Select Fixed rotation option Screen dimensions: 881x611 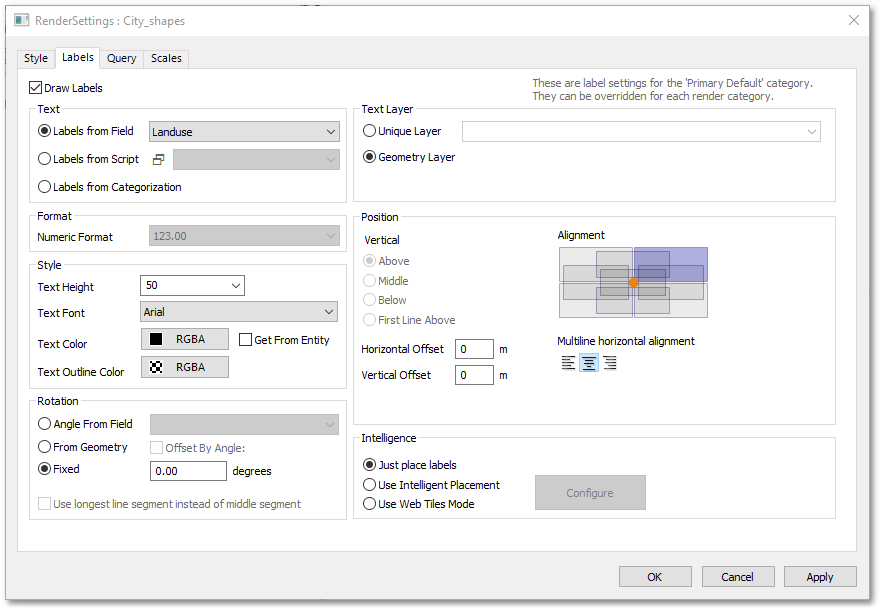[44, 469]
